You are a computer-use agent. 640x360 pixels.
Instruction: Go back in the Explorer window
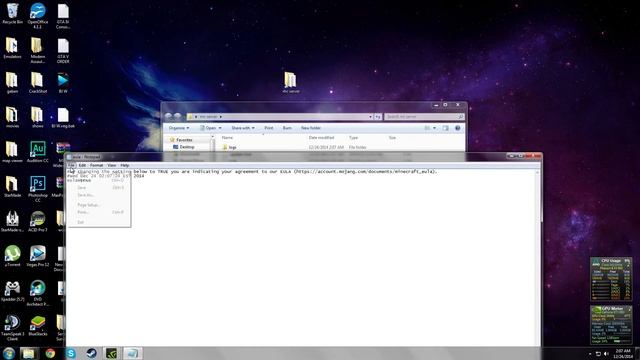click(x=168, y=117)
